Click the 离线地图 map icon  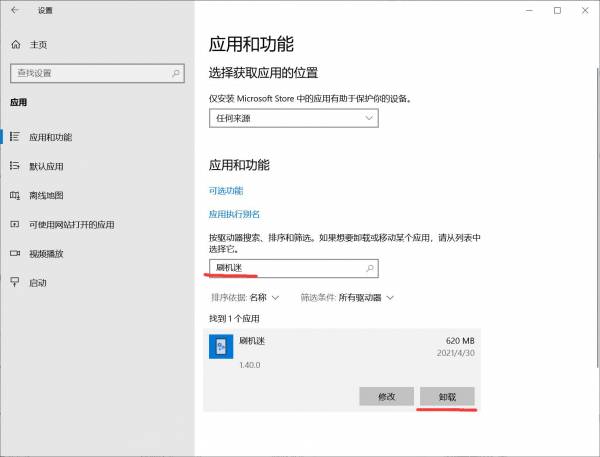15,195
